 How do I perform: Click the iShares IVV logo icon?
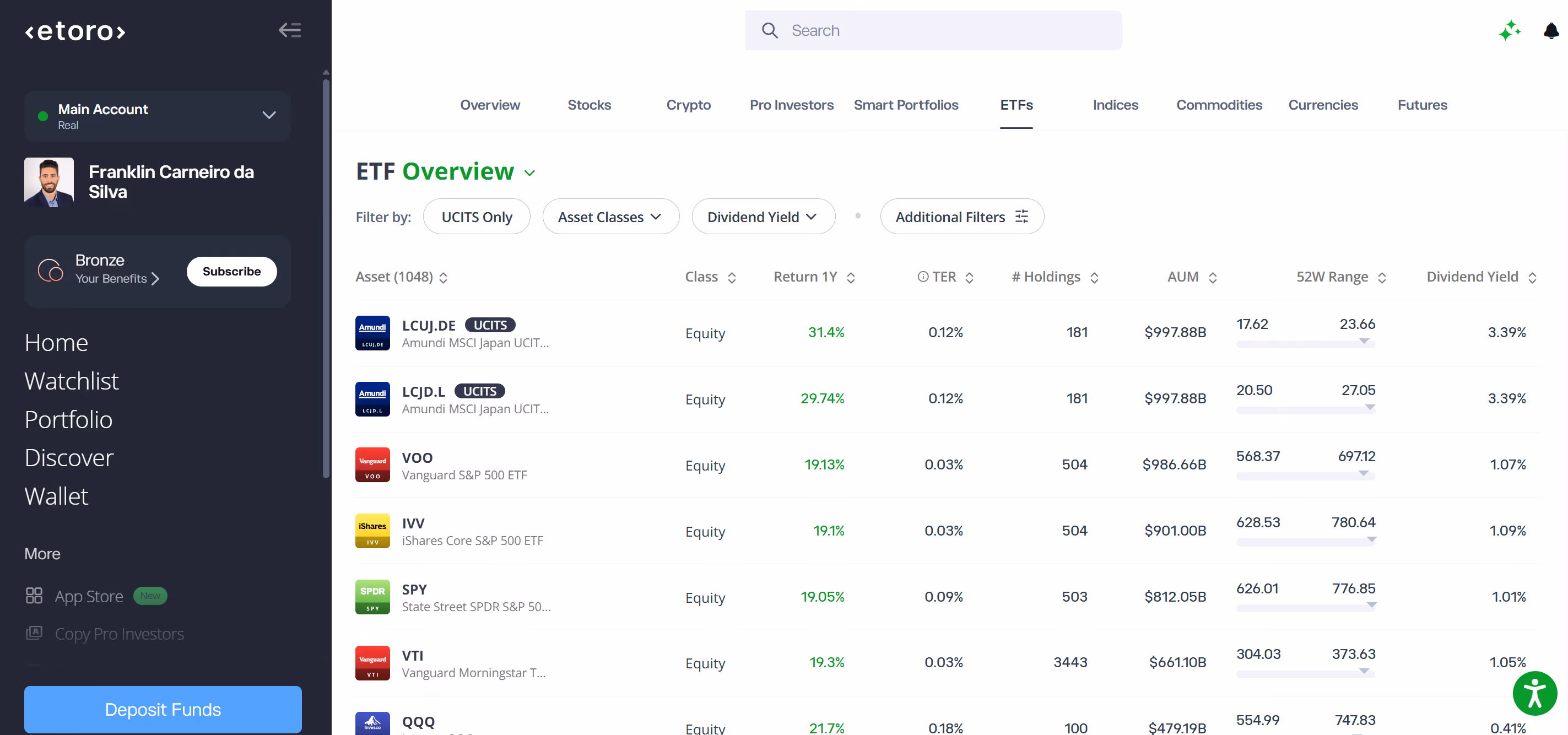[x=372, y=531]
